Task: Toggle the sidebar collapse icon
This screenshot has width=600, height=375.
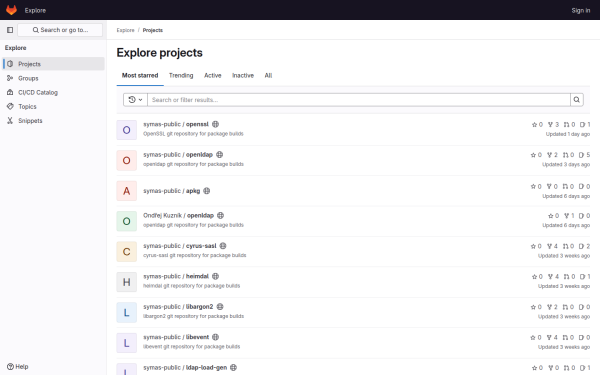Action: 10,30
